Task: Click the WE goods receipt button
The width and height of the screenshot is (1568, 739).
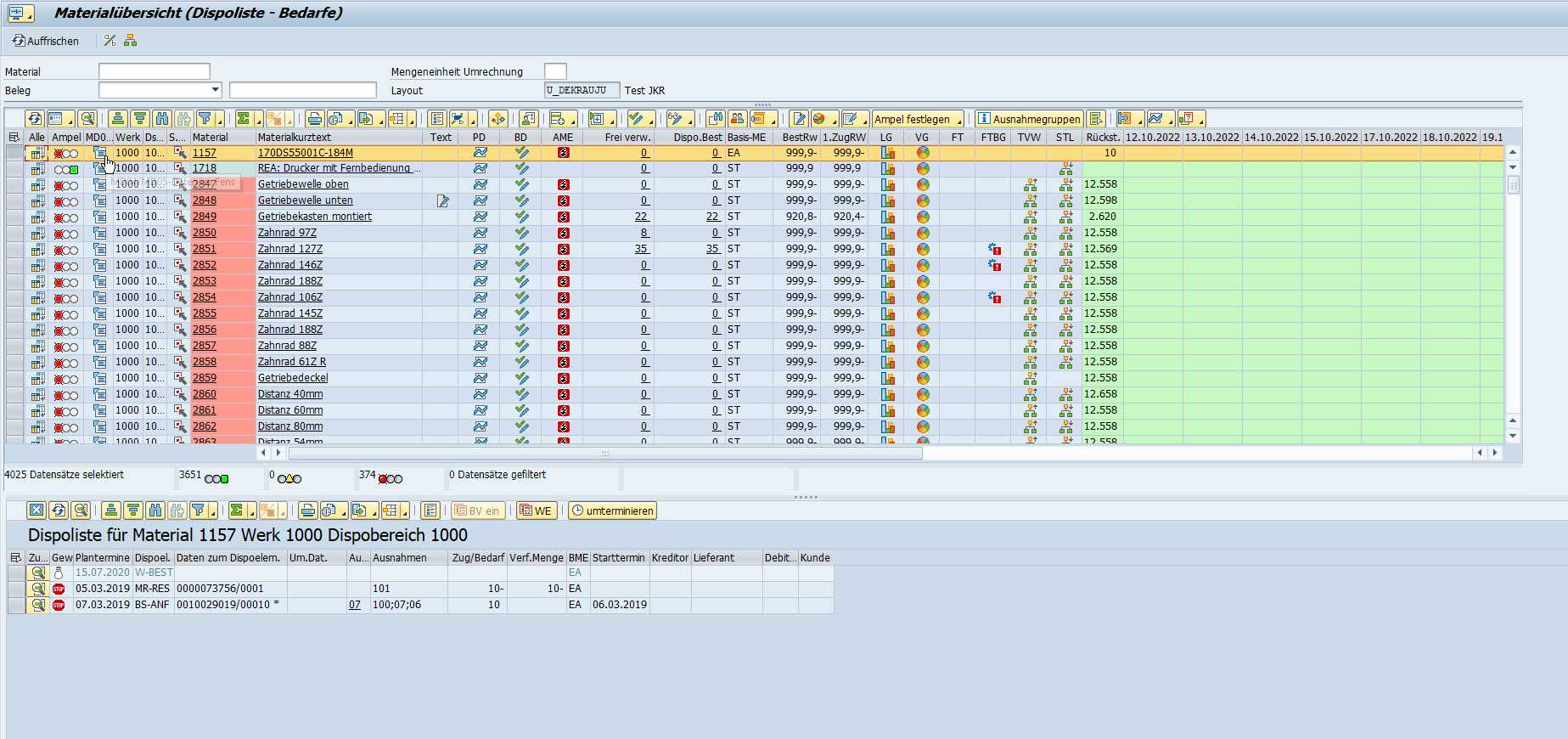Action: [x=536, y=511]
